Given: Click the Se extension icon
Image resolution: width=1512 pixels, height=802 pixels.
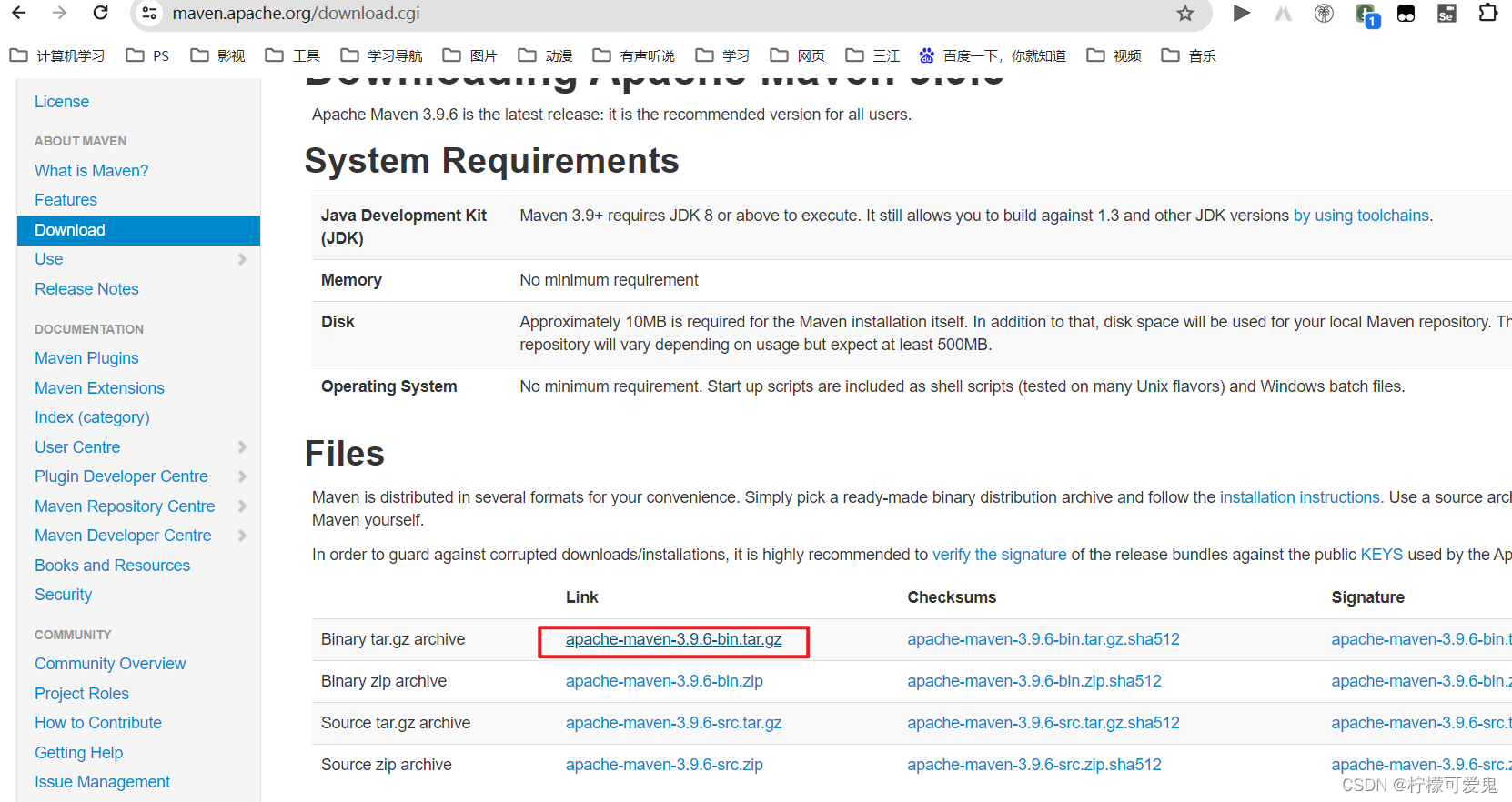Looking at the screenshot, I should [x=1446, y=14].
